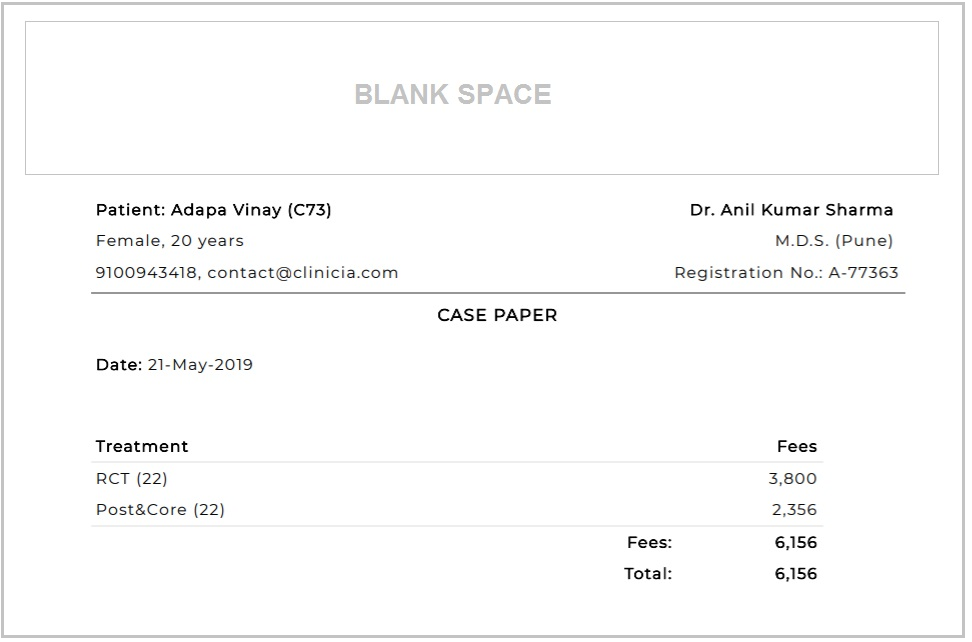Click the 2,356 fee amount
The width and height of the screenshot is (972, 642).
pyautogui.click(x=795, y=510)
